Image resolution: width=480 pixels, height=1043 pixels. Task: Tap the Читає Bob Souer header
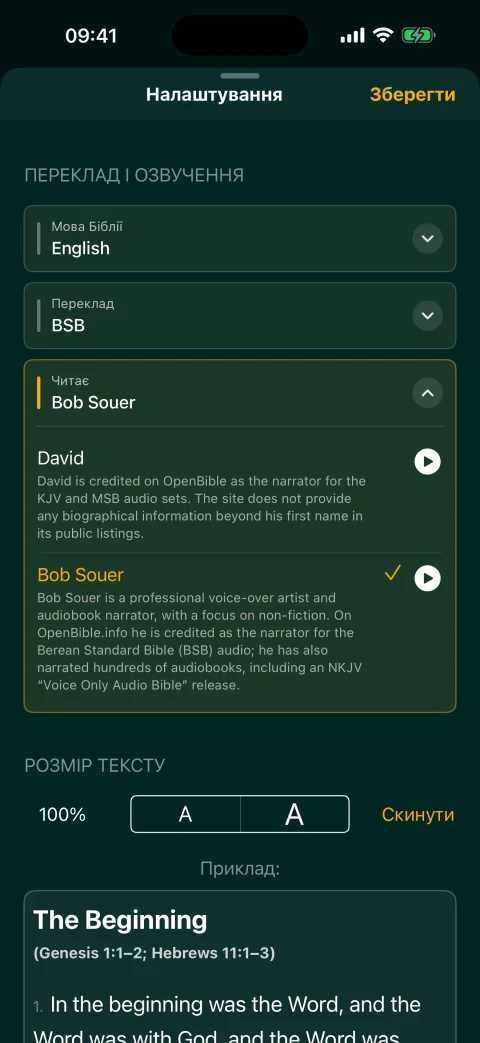(x=240, y=392)
